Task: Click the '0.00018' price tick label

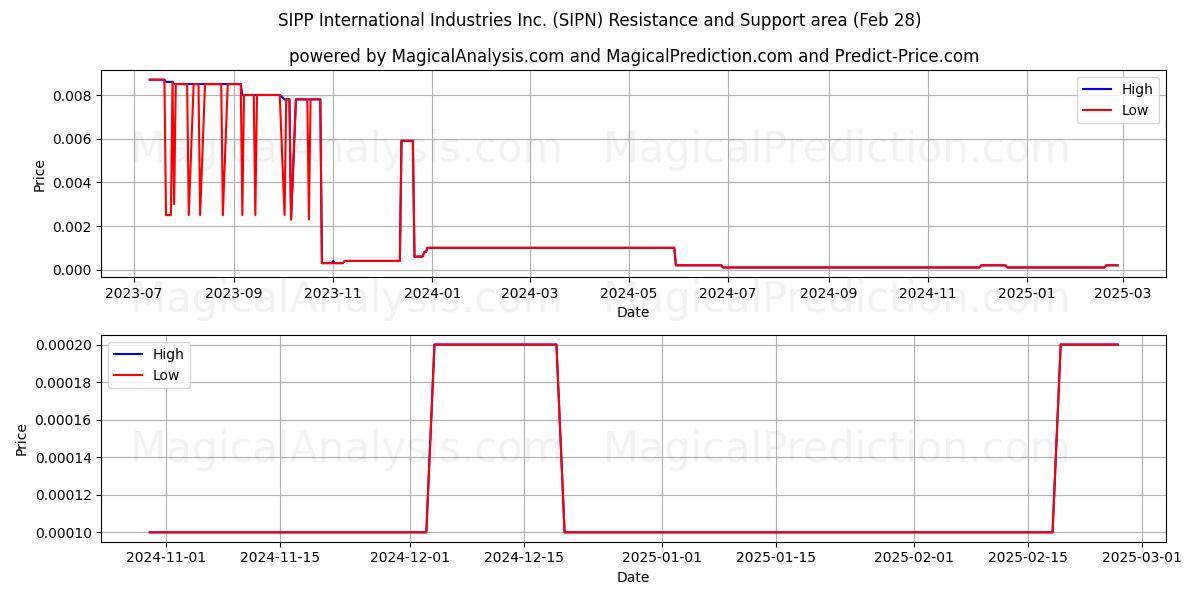Action: pos(65,382)
